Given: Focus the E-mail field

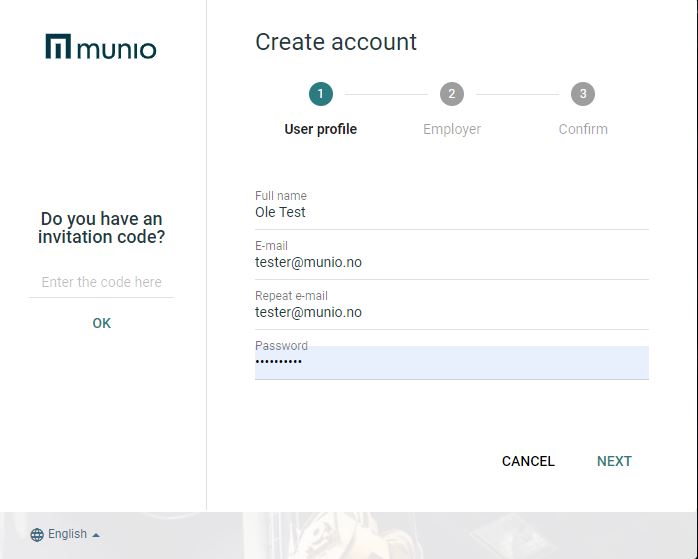Looking at the screenshot, I should tap(452, 259).
